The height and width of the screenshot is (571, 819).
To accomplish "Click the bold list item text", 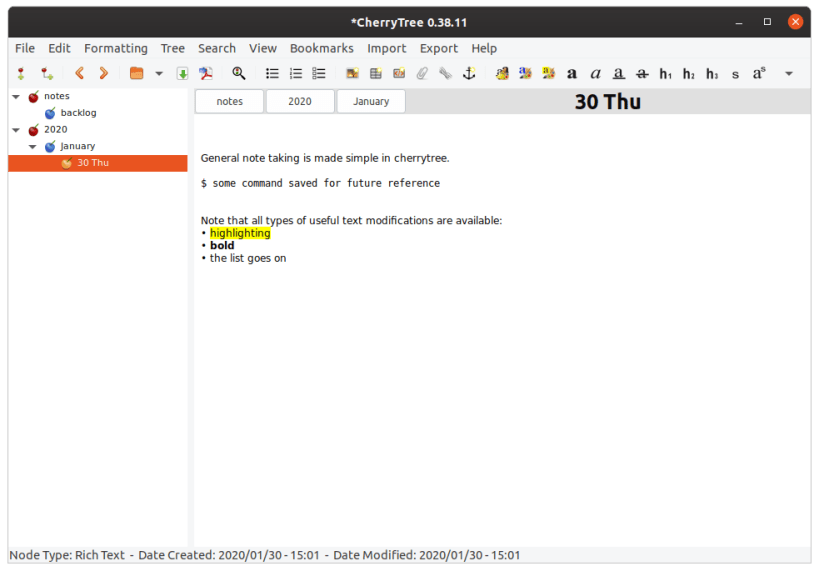I will click(222, 246).
